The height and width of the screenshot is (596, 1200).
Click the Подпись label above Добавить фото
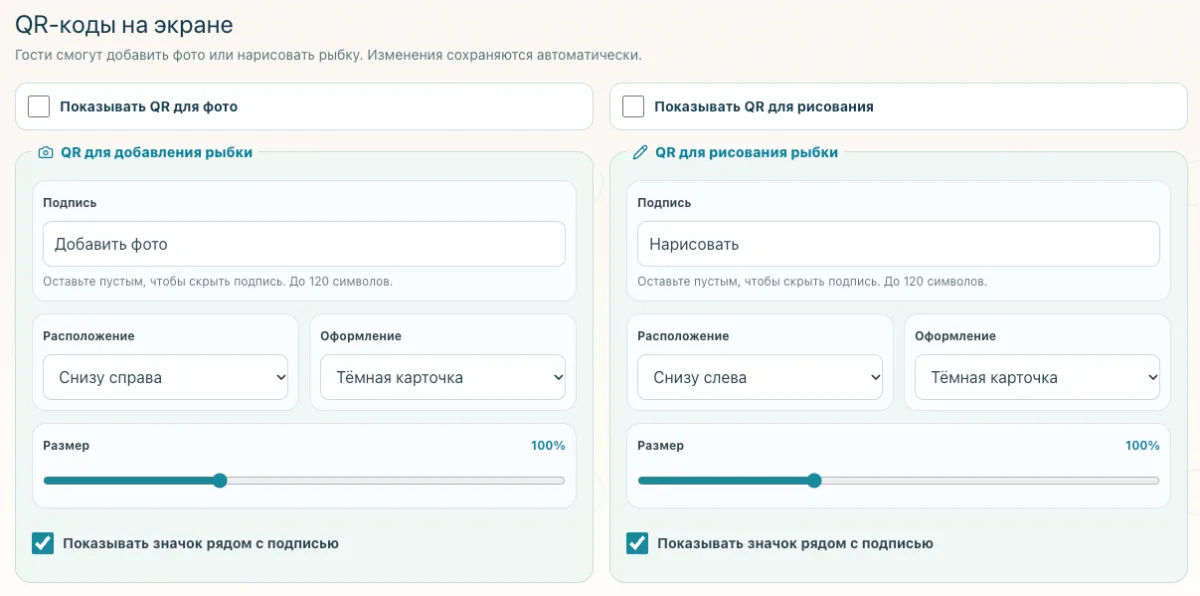(70, 202)
